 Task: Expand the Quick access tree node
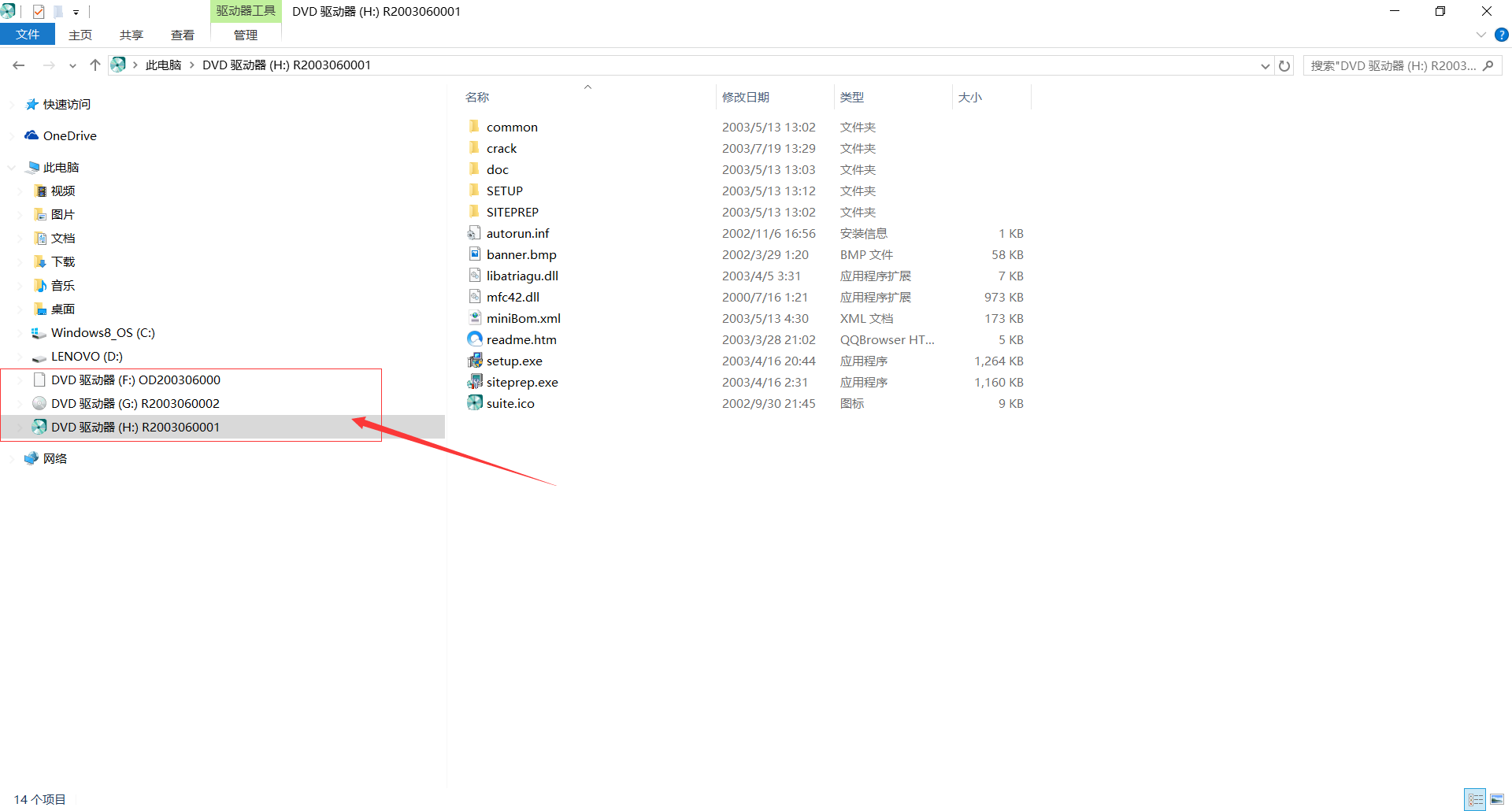point(12,105)
